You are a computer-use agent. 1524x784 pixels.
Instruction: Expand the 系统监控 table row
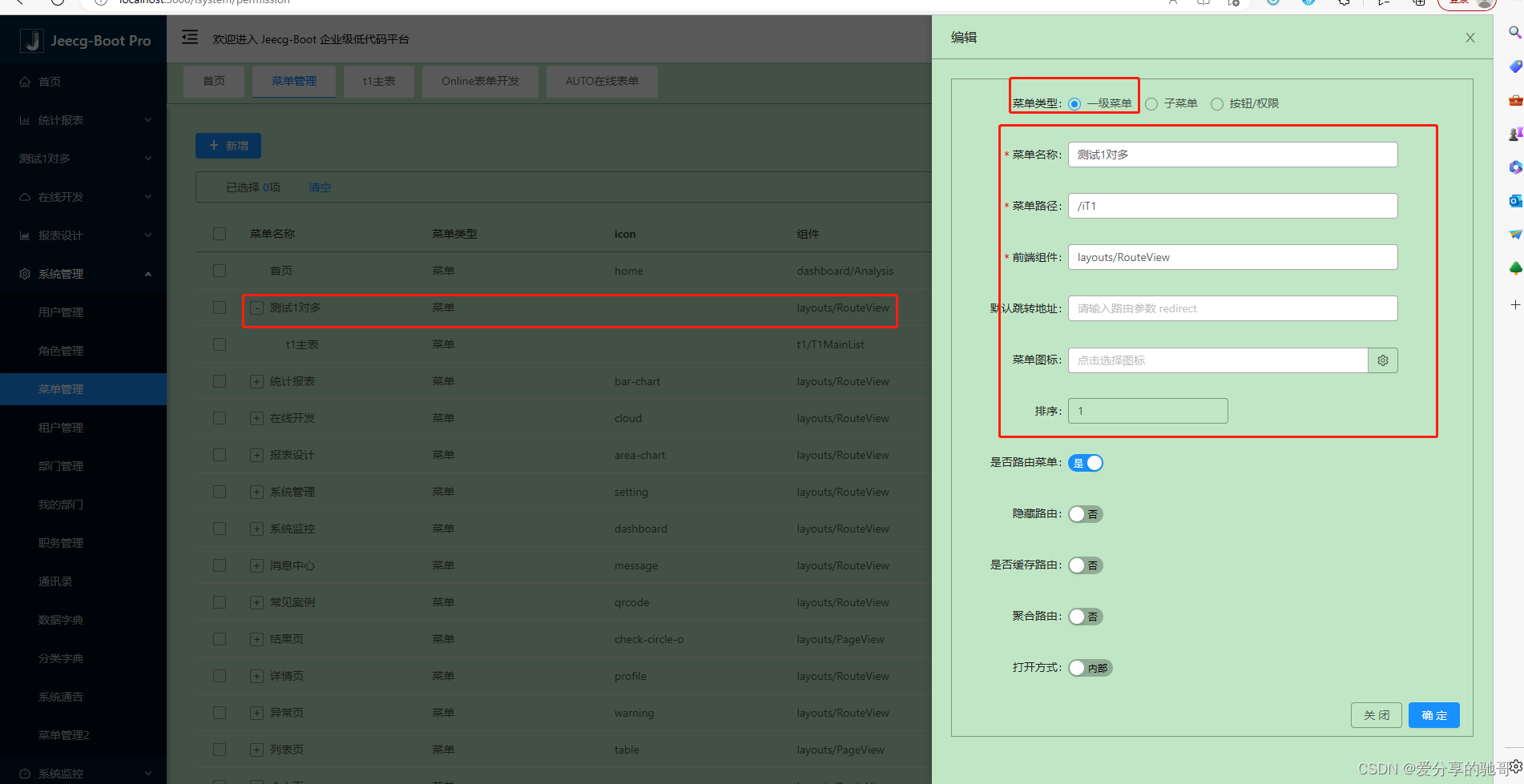point(256,529)
